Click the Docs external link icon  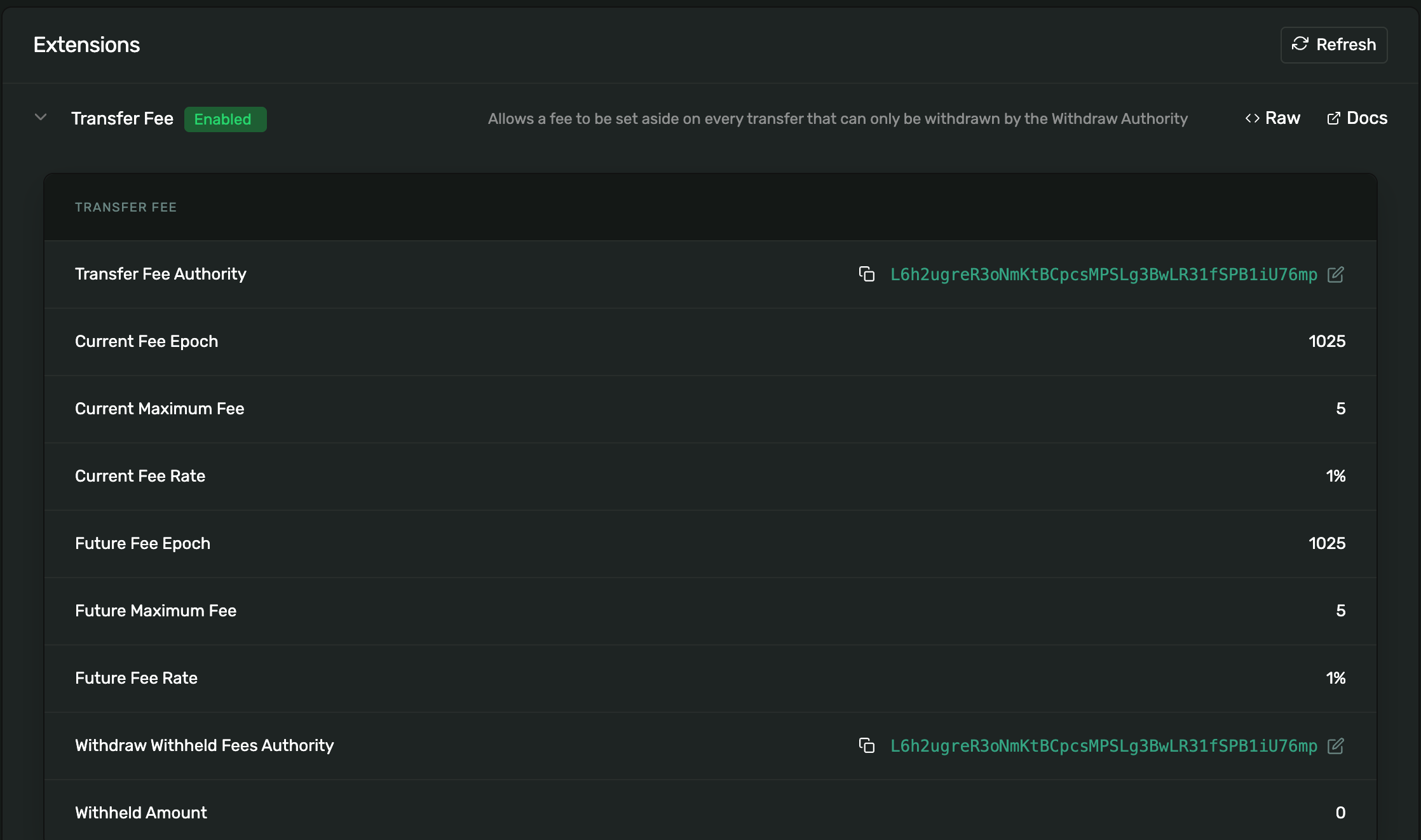[x=1333, y=118]
